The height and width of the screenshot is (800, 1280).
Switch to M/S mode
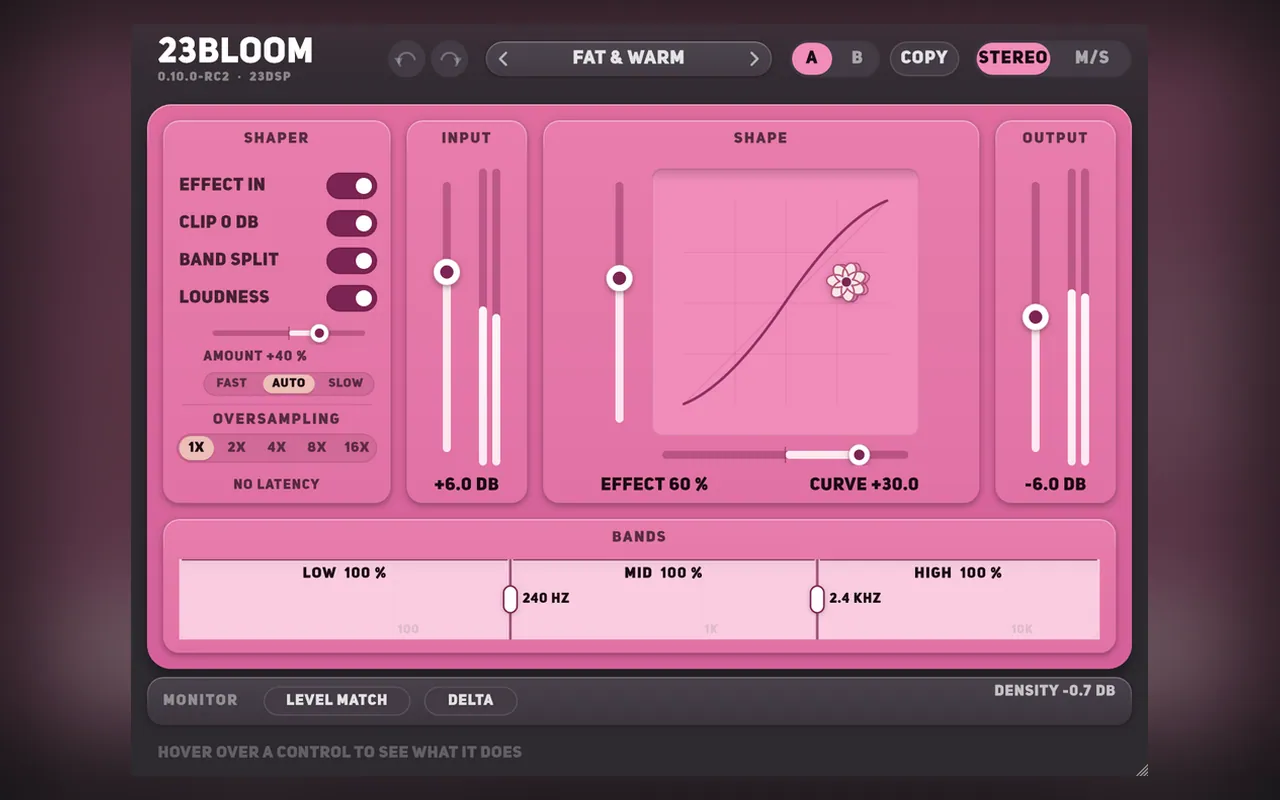[x=1092, y=58]
